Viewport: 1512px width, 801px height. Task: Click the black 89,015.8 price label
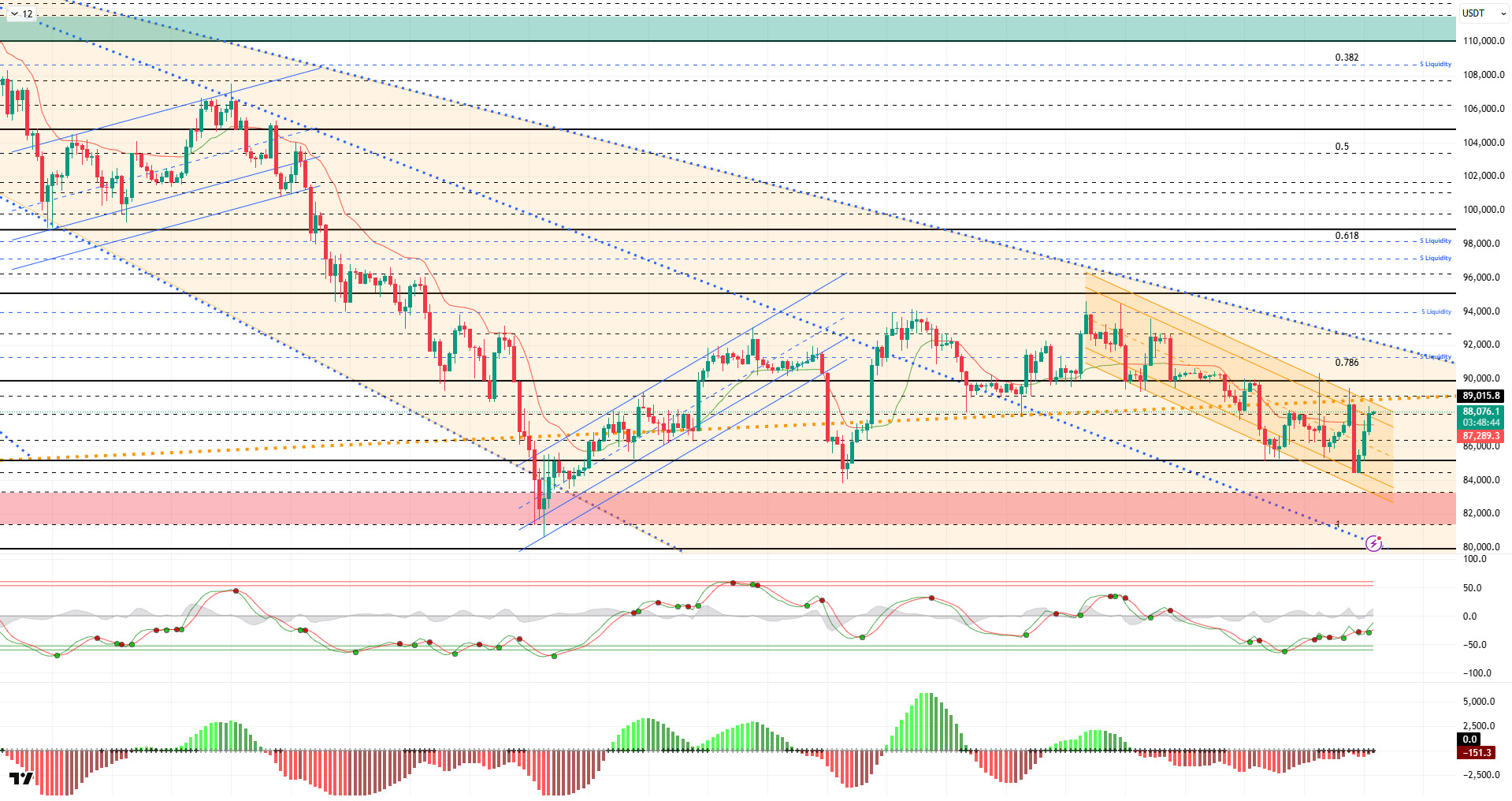point(1480,396)
